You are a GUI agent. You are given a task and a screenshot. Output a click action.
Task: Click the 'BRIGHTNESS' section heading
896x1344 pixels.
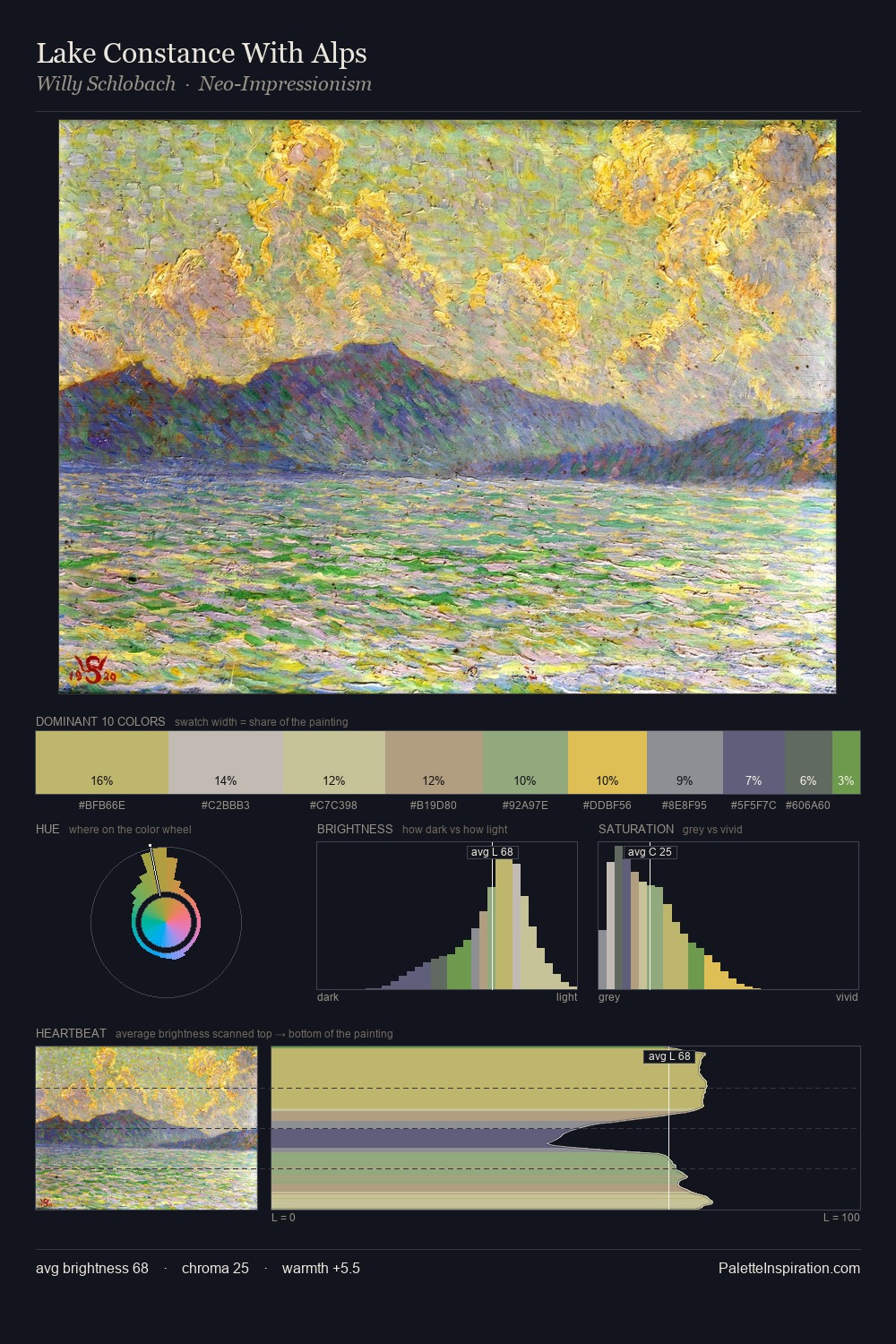pos(355,829)
